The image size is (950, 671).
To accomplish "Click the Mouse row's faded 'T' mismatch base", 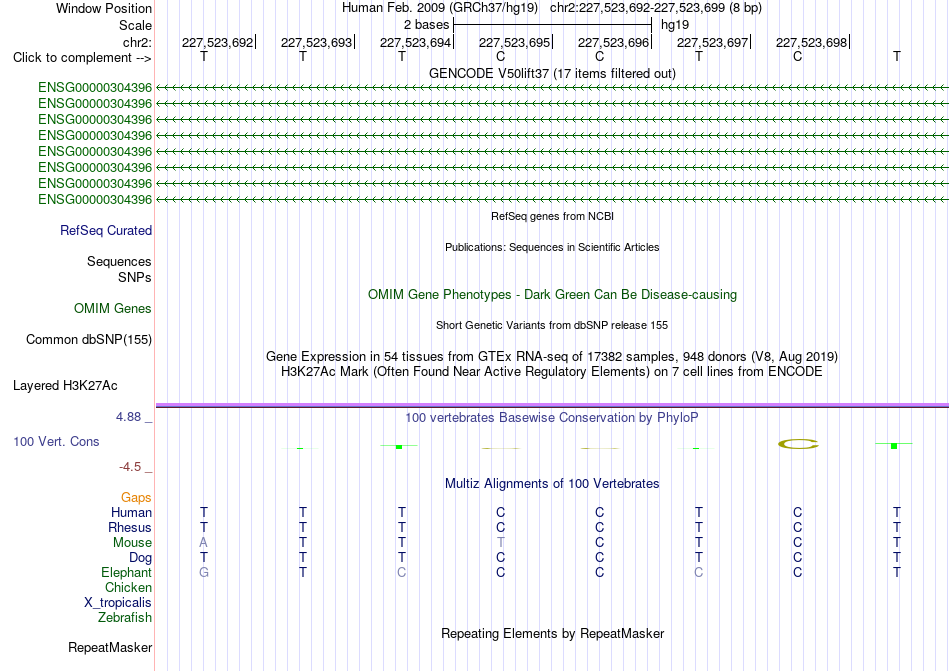I will (500, 543).
